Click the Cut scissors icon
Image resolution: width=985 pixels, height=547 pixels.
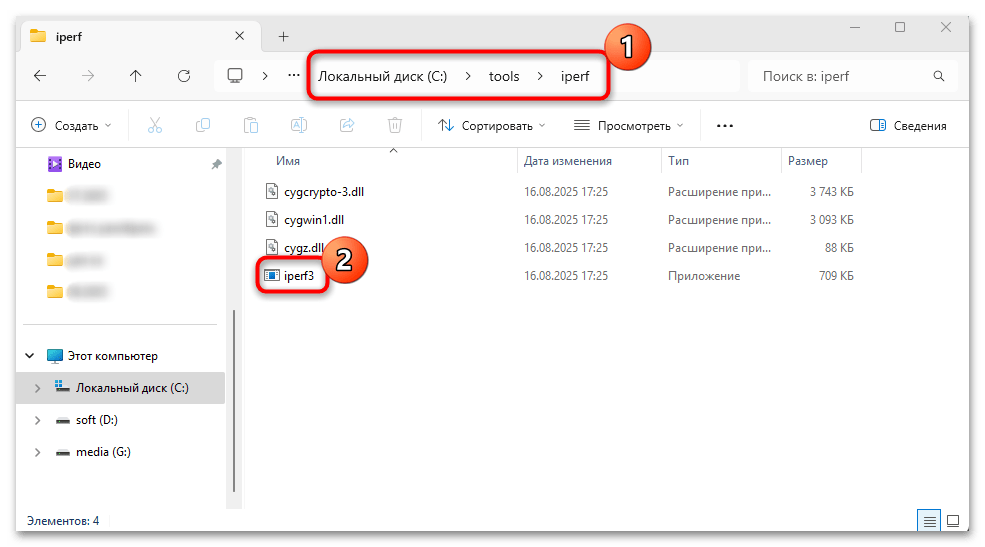155,126
